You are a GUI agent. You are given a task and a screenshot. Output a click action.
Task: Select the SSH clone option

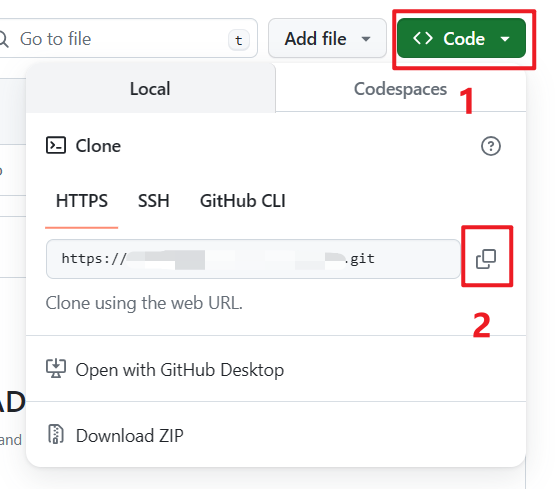click(154, 201)
